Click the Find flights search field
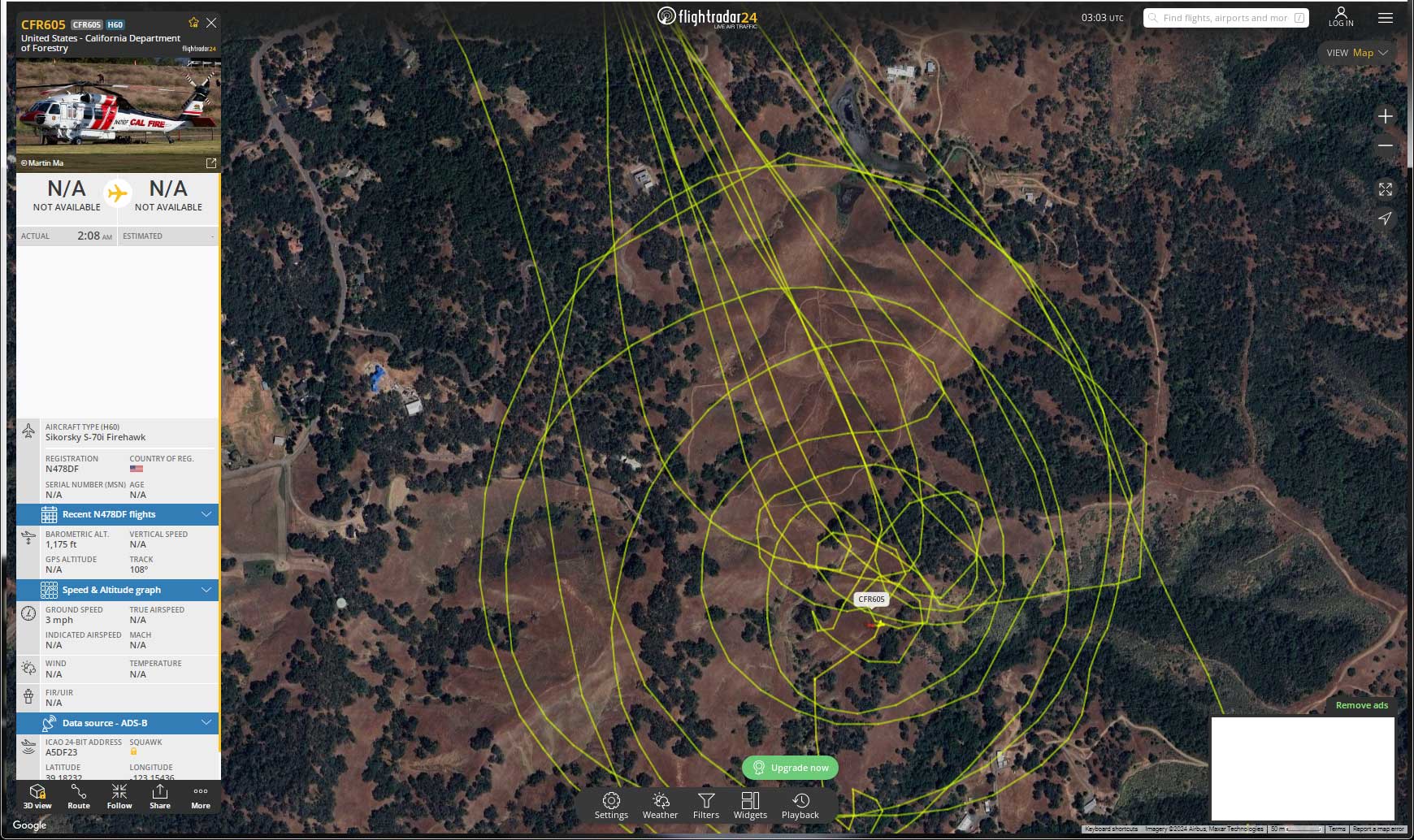Image resolution: width=1414 pixels, height=840 pixels. point(1225,18)
